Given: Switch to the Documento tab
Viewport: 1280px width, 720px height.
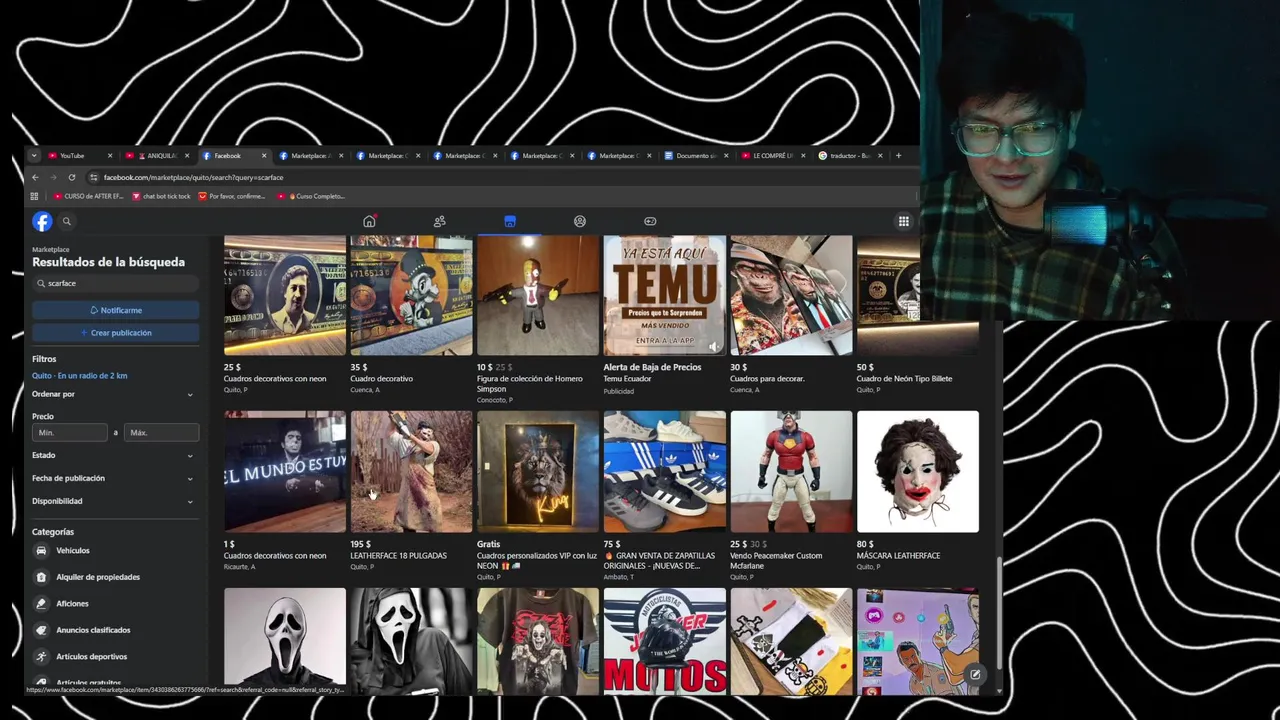Looking at the screenshot, I should pyautogui.click(x=696, y=155).
